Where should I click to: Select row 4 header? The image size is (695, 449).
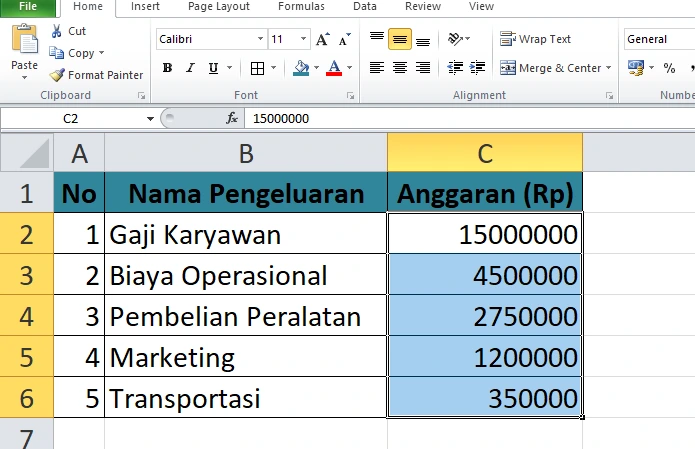click(x=27, y=316)
